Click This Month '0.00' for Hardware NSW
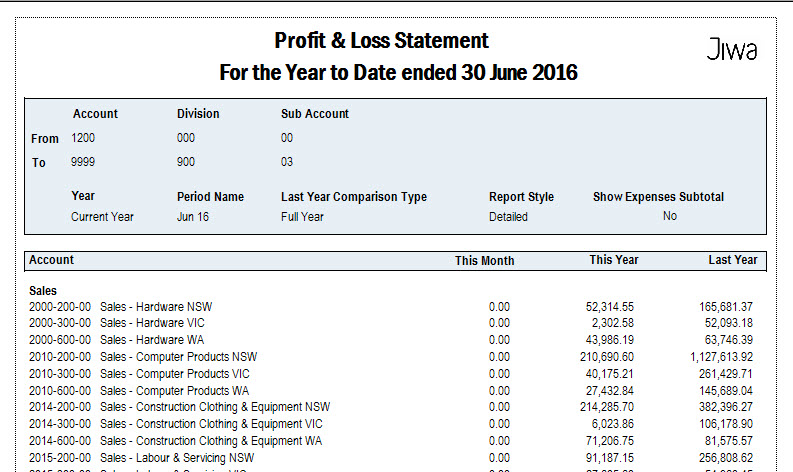 pyautogui.click(x=499, y=307)
